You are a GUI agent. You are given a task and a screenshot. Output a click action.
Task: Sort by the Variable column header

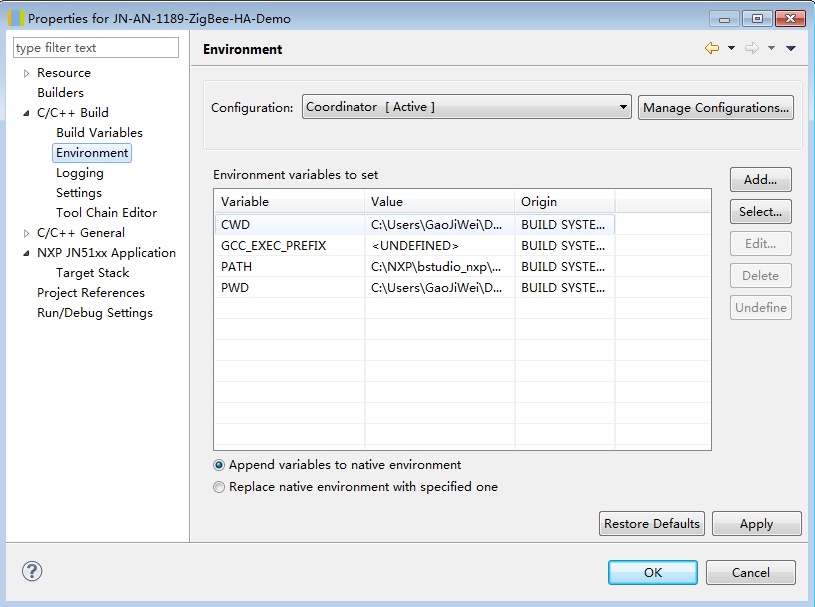tap(289, 201)
